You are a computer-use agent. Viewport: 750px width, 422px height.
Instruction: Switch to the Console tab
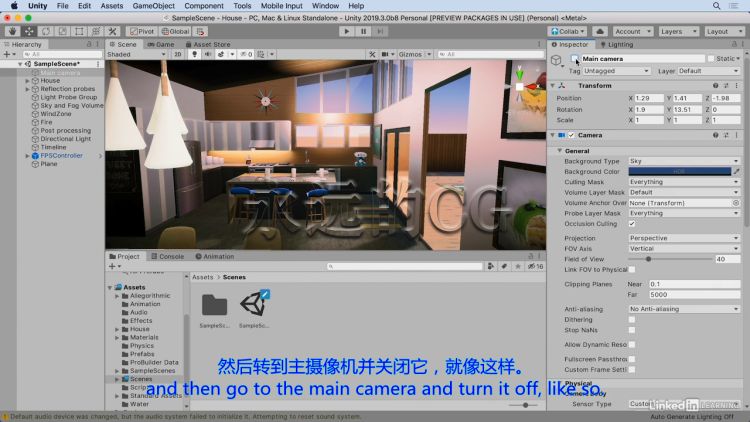168,256
